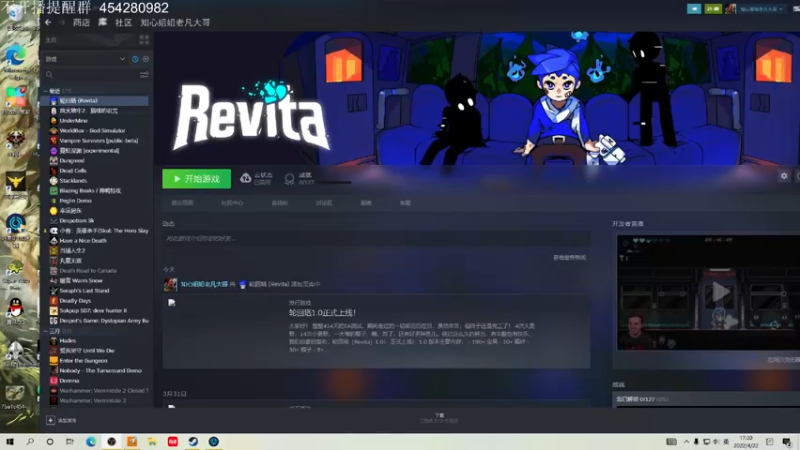Click the Enter the Gungeon game icon

(x=54, y=361)
